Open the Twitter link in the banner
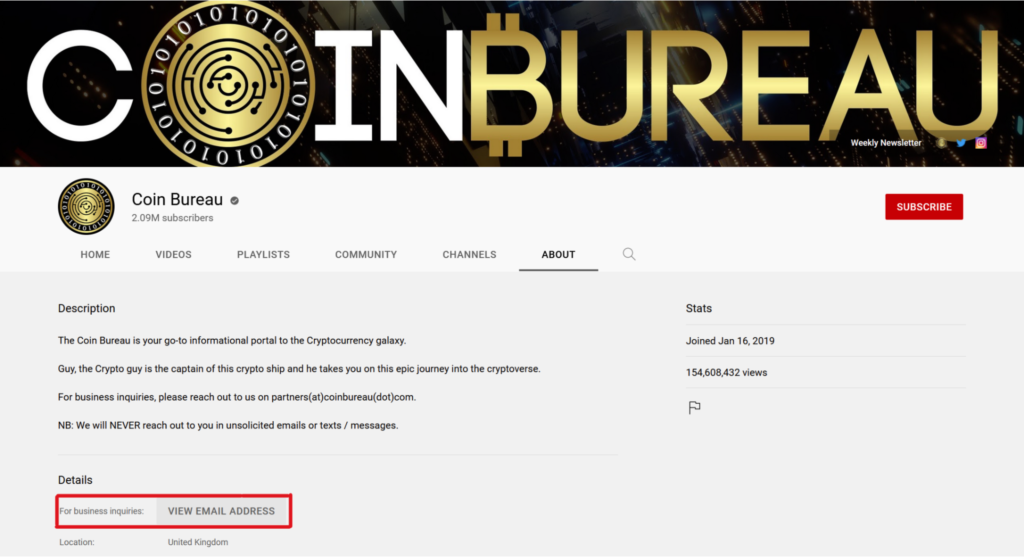 click(x=961, y=143)
